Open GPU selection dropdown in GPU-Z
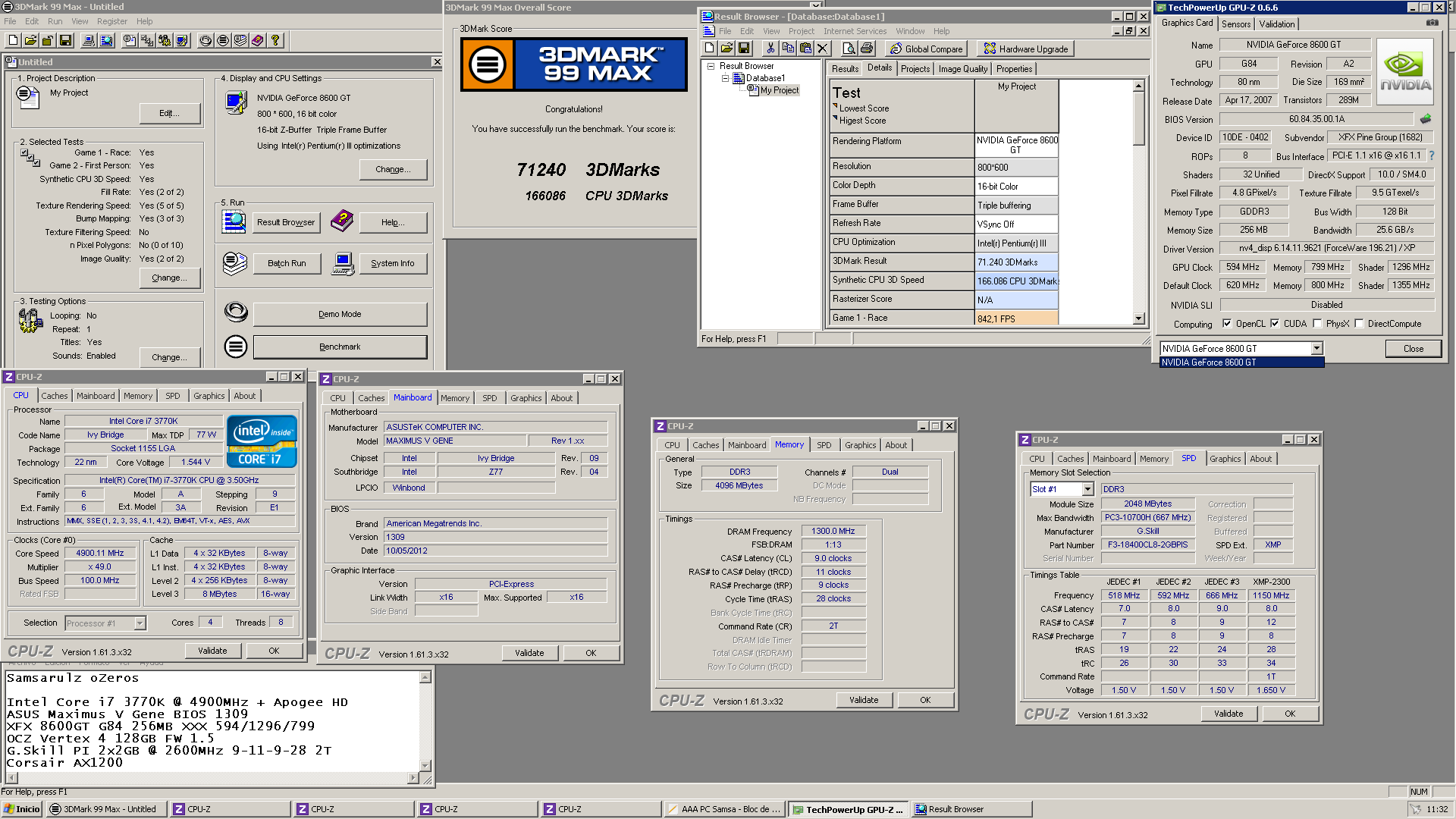 tap(1316, 348)
